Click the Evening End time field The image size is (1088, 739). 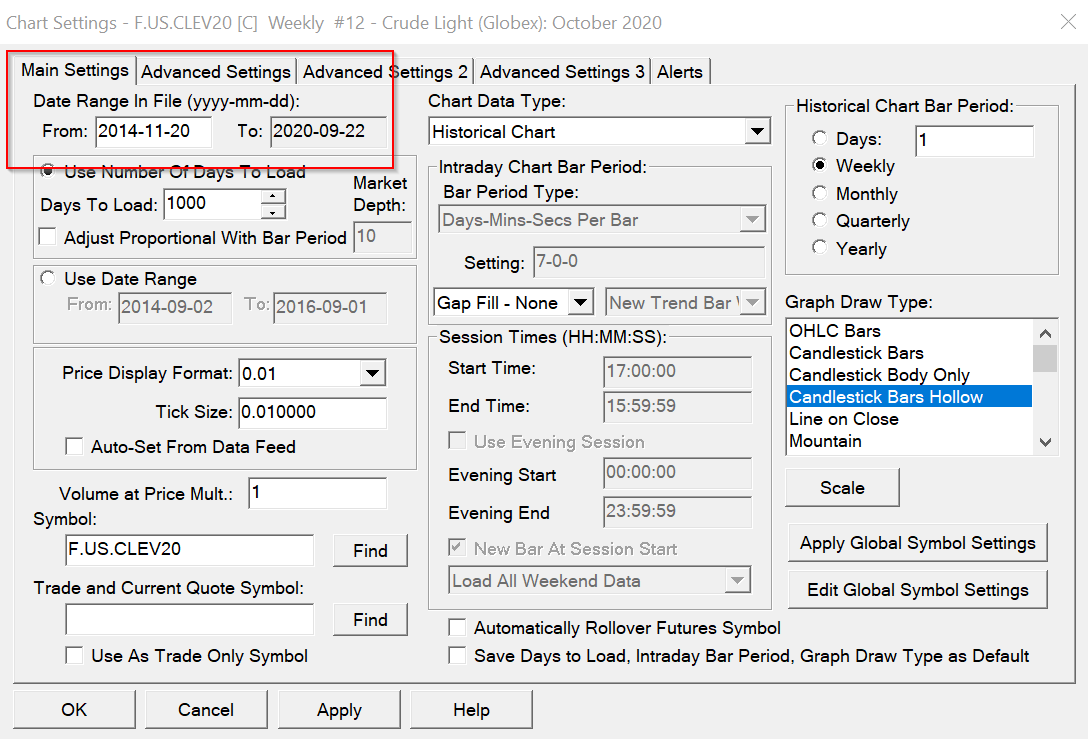[677, 511]
